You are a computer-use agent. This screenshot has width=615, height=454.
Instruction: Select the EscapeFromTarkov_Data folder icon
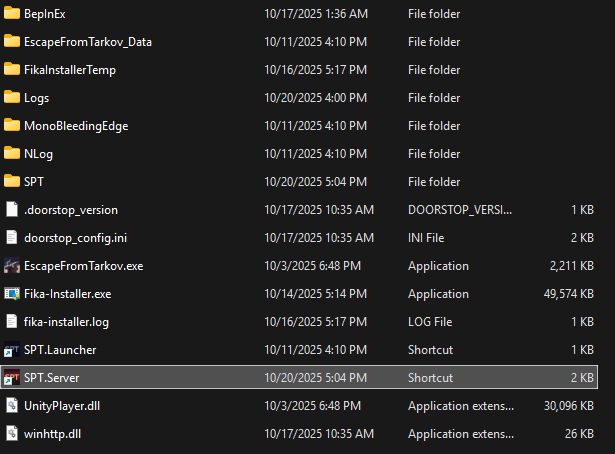[x=12, y=42]
